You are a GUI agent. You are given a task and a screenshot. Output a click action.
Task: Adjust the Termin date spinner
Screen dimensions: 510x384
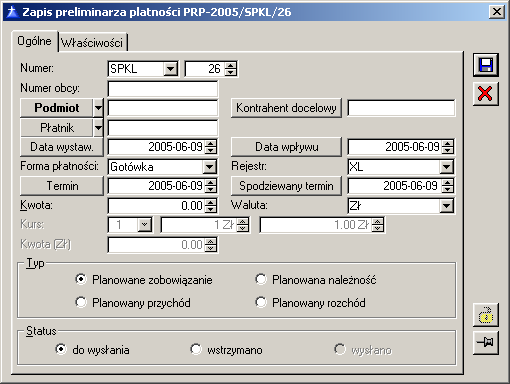click(210, 186)
